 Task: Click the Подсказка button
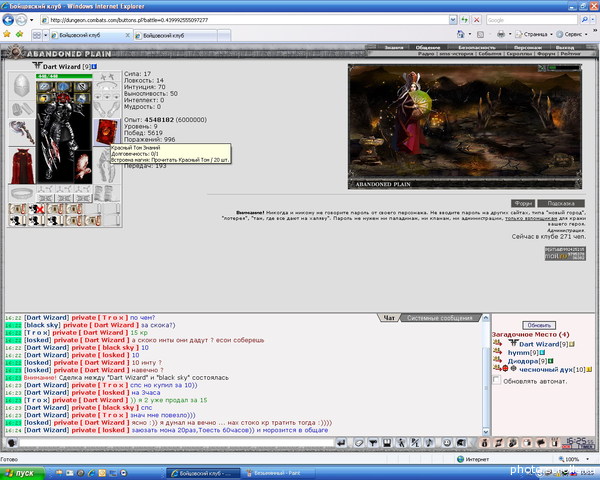pyautogui.click(x=561, y=204)
